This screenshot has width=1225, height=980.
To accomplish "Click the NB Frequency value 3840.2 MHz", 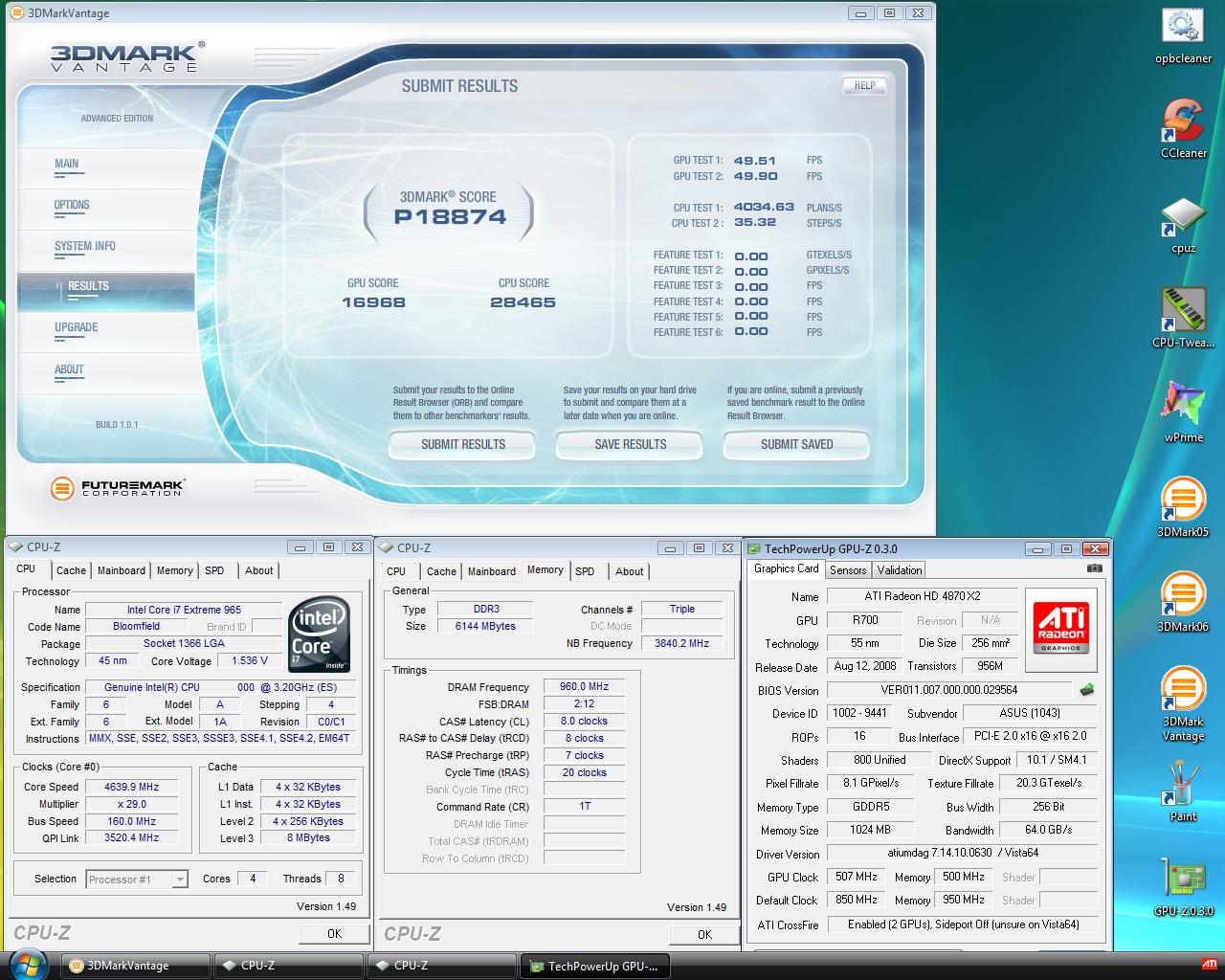I will click(x=681, y=643).
